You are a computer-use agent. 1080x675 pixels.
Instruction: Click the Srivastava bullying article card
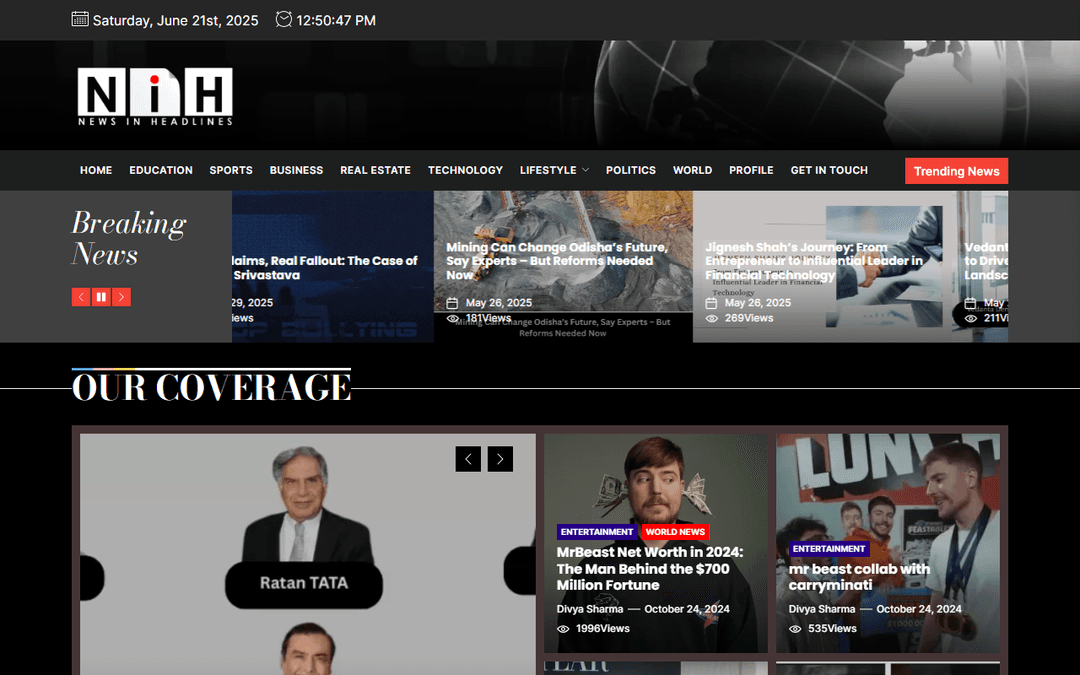333,267
